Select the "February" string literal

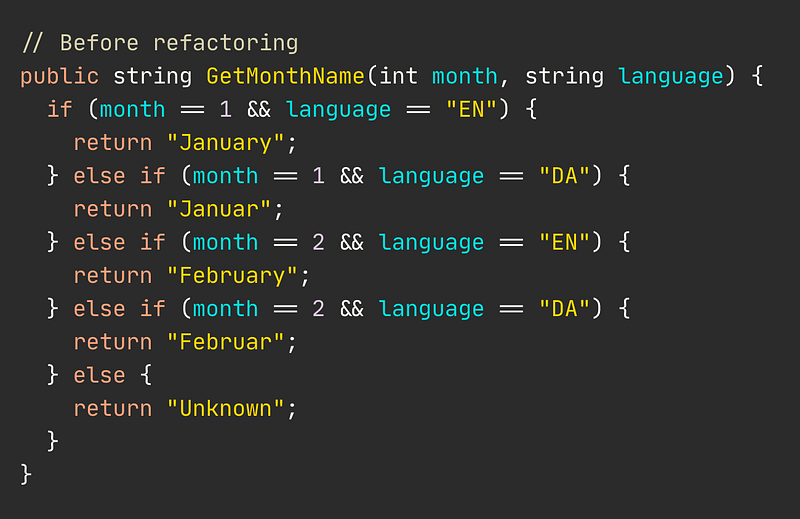(232, 276)
